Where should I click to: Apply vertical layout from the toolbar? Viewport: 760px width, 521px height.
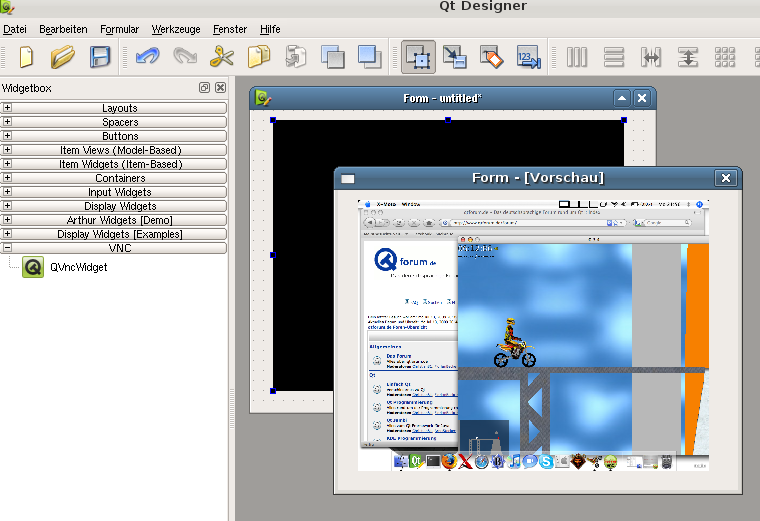coord(614,57)
